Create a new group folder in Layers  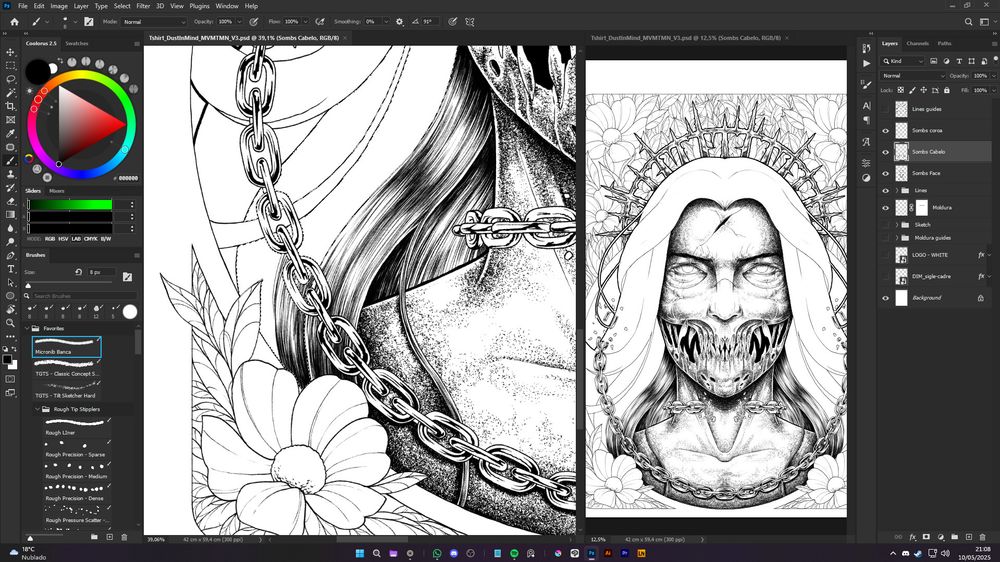point(954,537)
